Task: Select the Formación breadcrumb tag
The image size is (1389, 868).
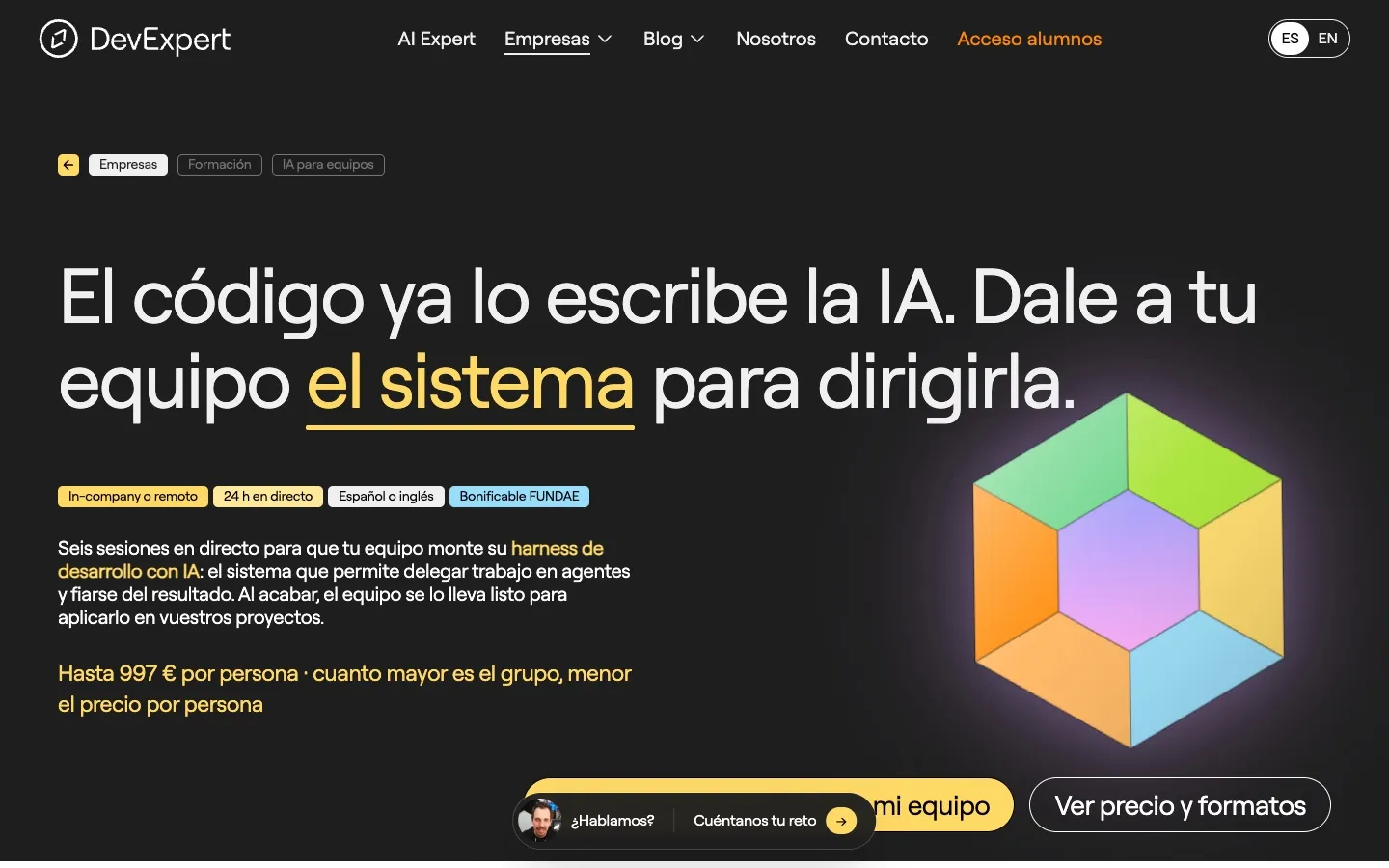Action: [x=220, y=165]
